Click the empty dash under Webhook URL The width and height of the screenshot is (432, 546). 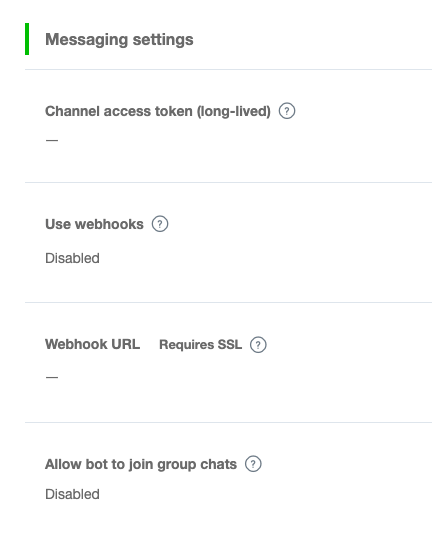52,377
